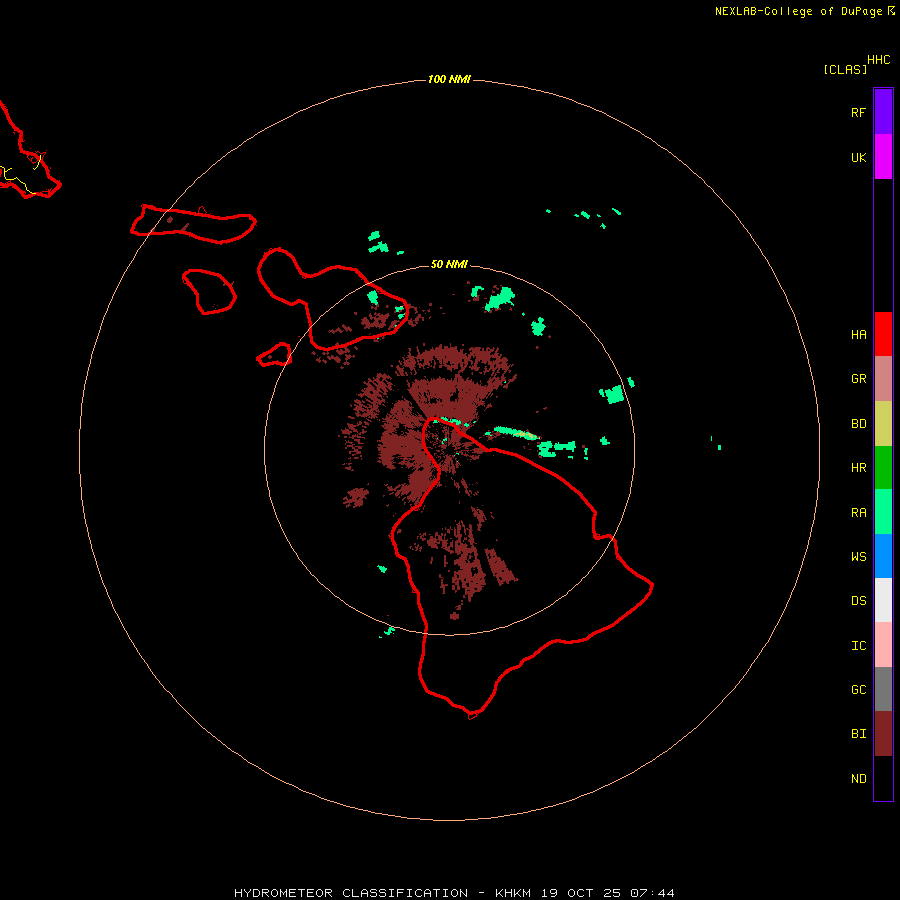The height and width of the screenshot is (900, 900).
Task: Click the GC legend label
Action: 858,690
